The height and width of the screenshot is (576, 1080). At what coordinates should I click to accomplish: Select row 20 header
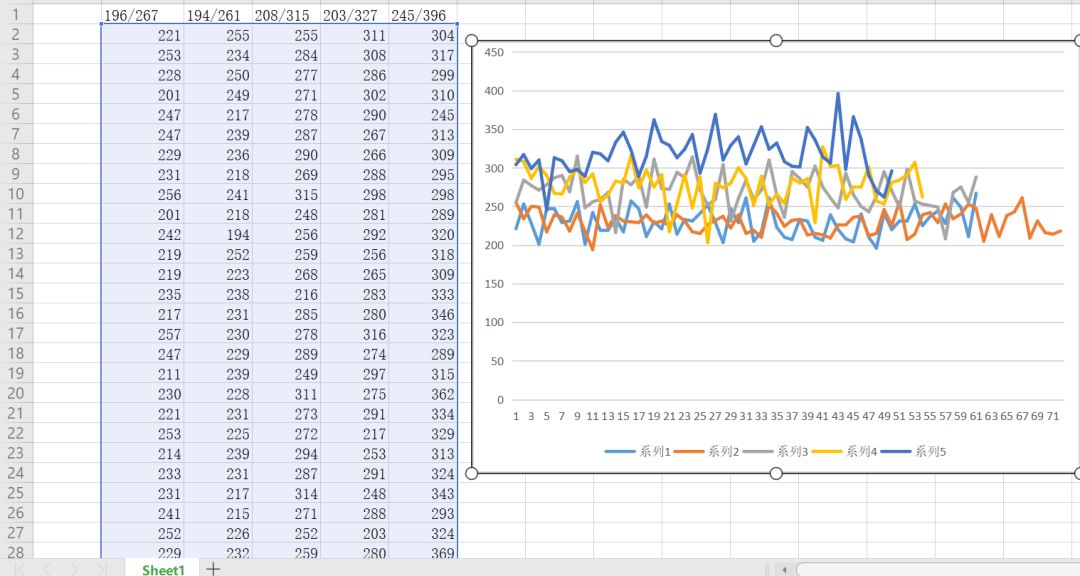pyautogui.click(x=16, y=393)
